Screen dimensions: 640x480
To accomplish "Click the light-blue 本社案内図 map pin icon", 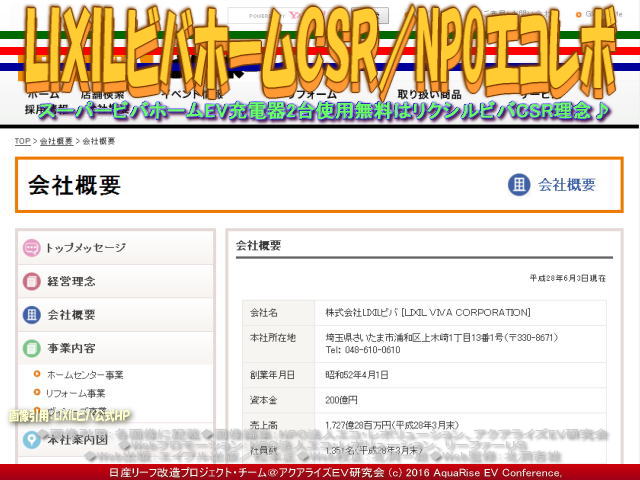I will coord(31,440).
